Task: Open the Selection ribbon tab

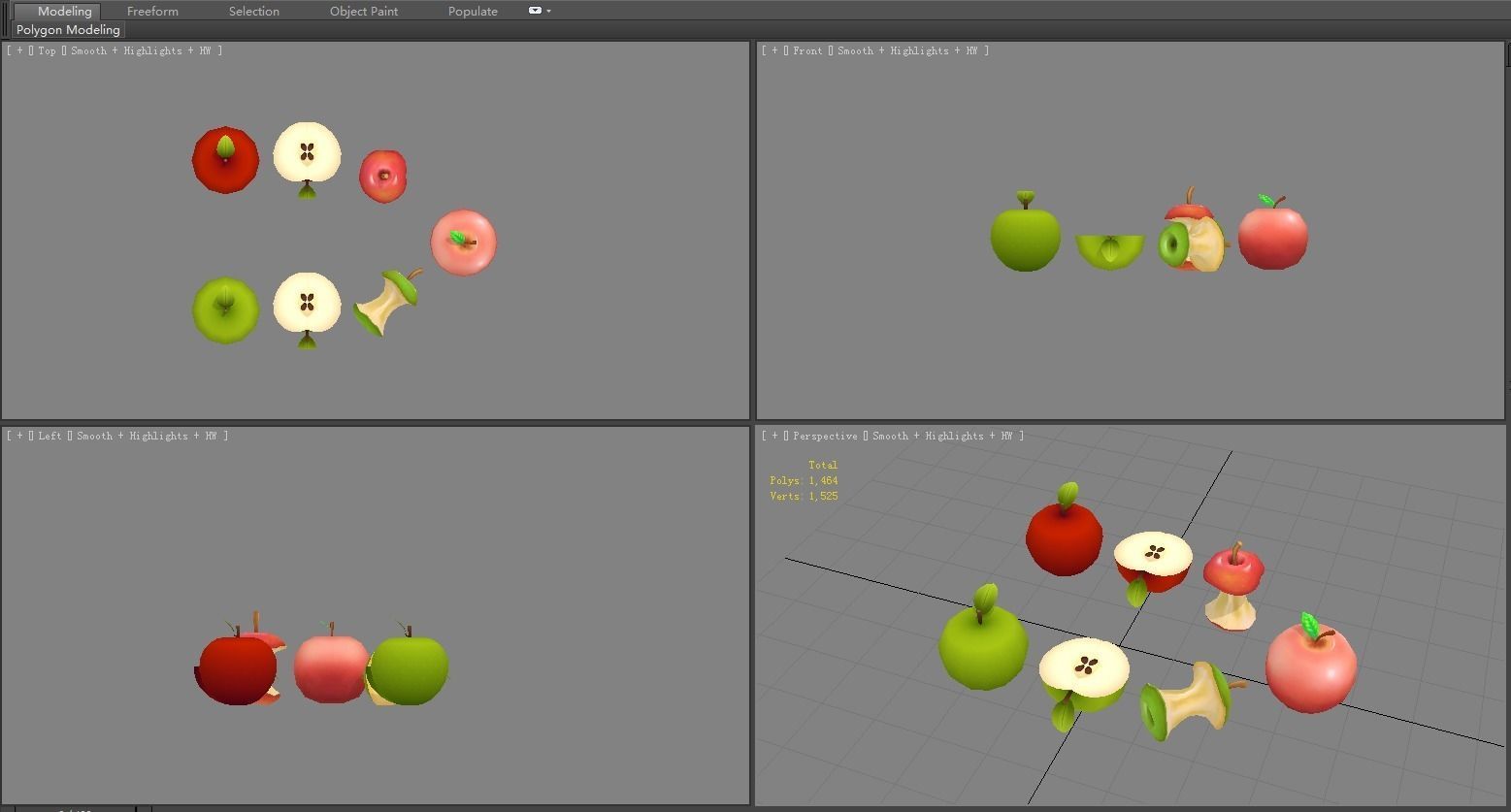Action: pyautogui.click(x=254, y=11)
